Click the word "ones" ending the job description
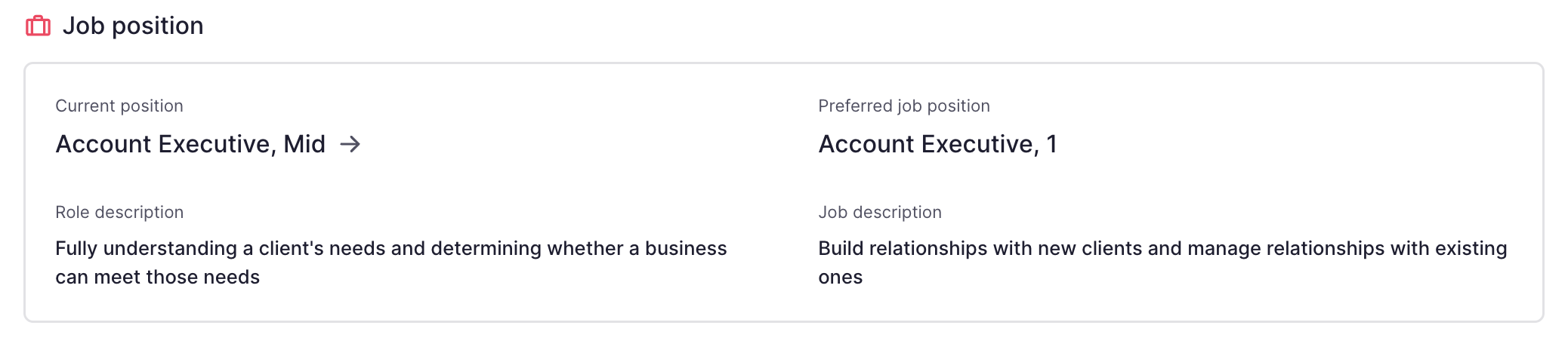Image resolution: width=1568 pixels, height=353 pixels. pyautogui.click(x=841, y=277)
